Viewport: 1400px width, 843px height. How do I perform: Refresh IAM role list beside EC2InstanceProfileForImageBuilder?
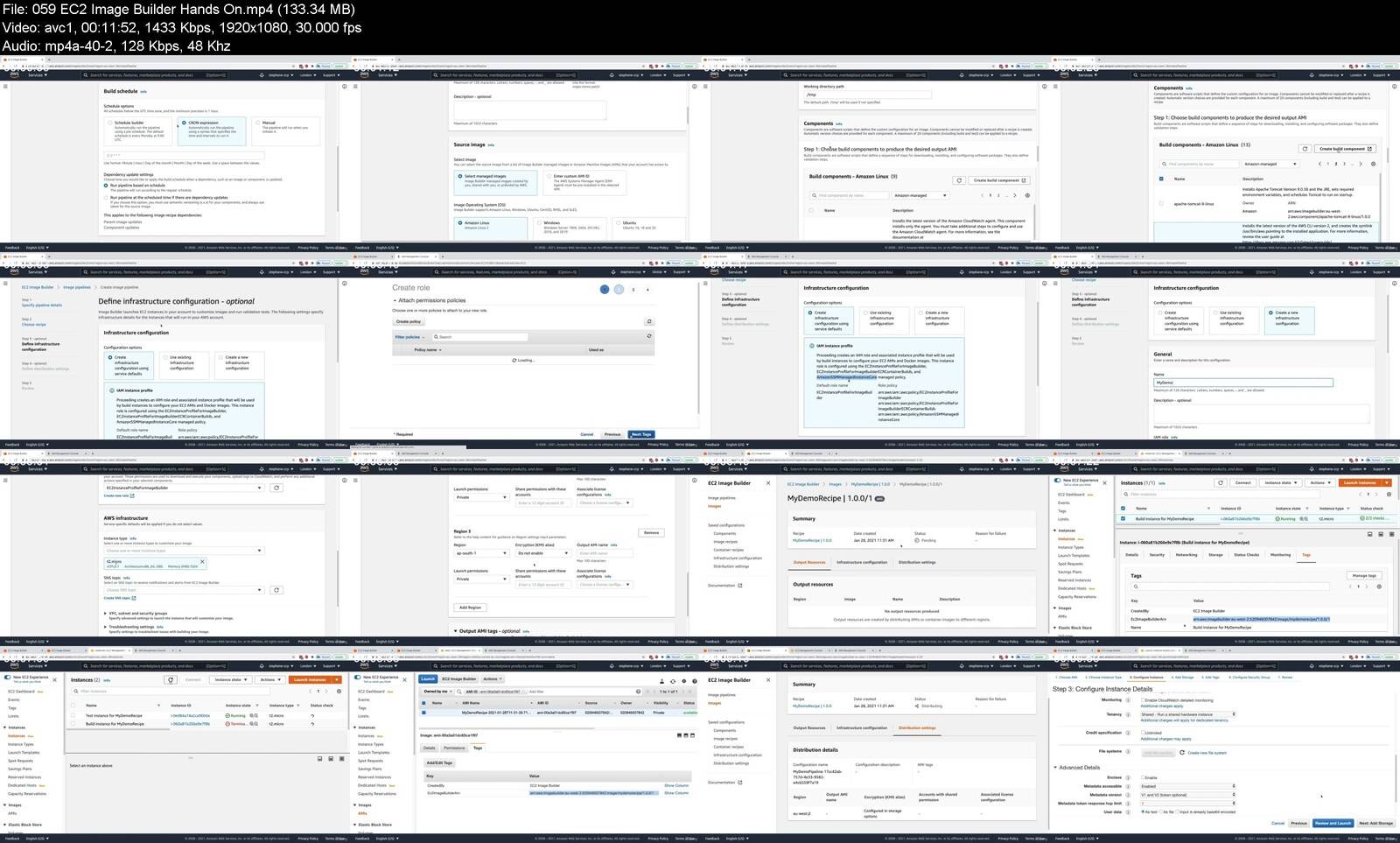click(276, 488)
